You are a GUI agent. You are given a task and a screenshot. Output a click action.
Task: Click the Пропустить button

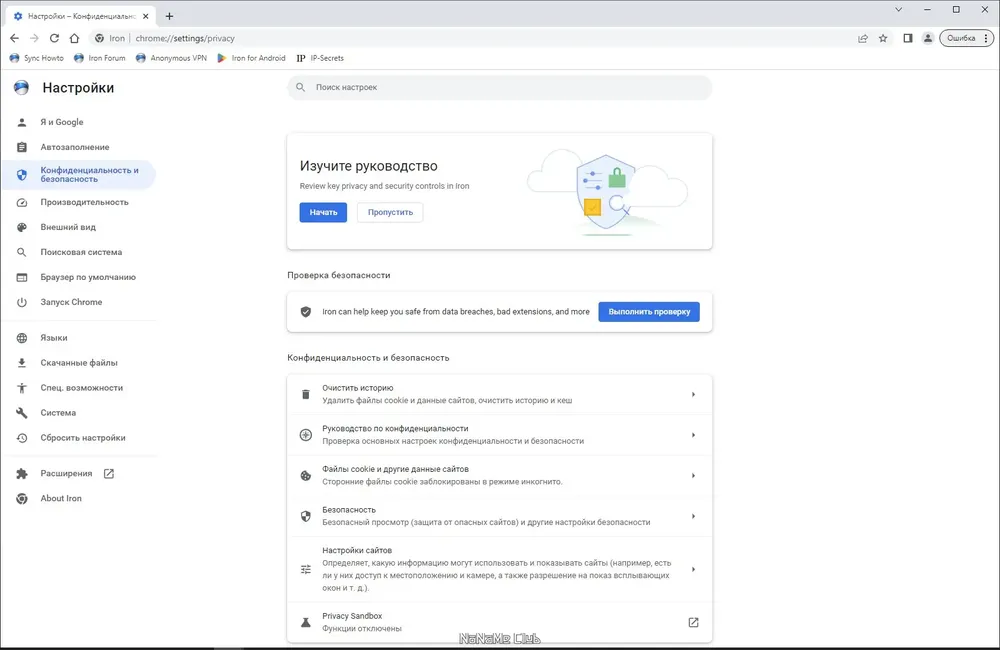point(390,212)
